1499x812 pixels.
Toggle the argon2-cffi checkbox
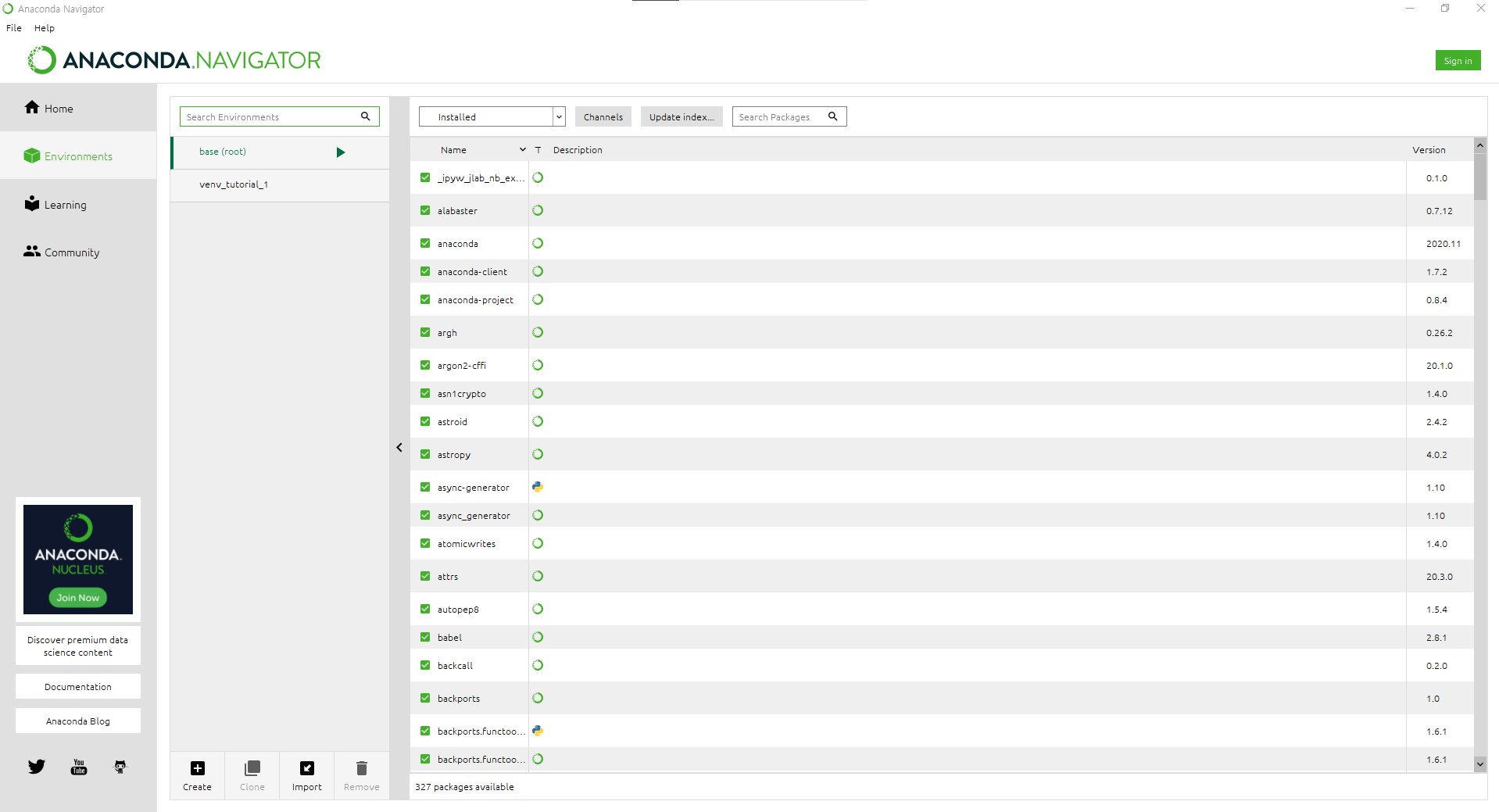[x=425, y=365]
